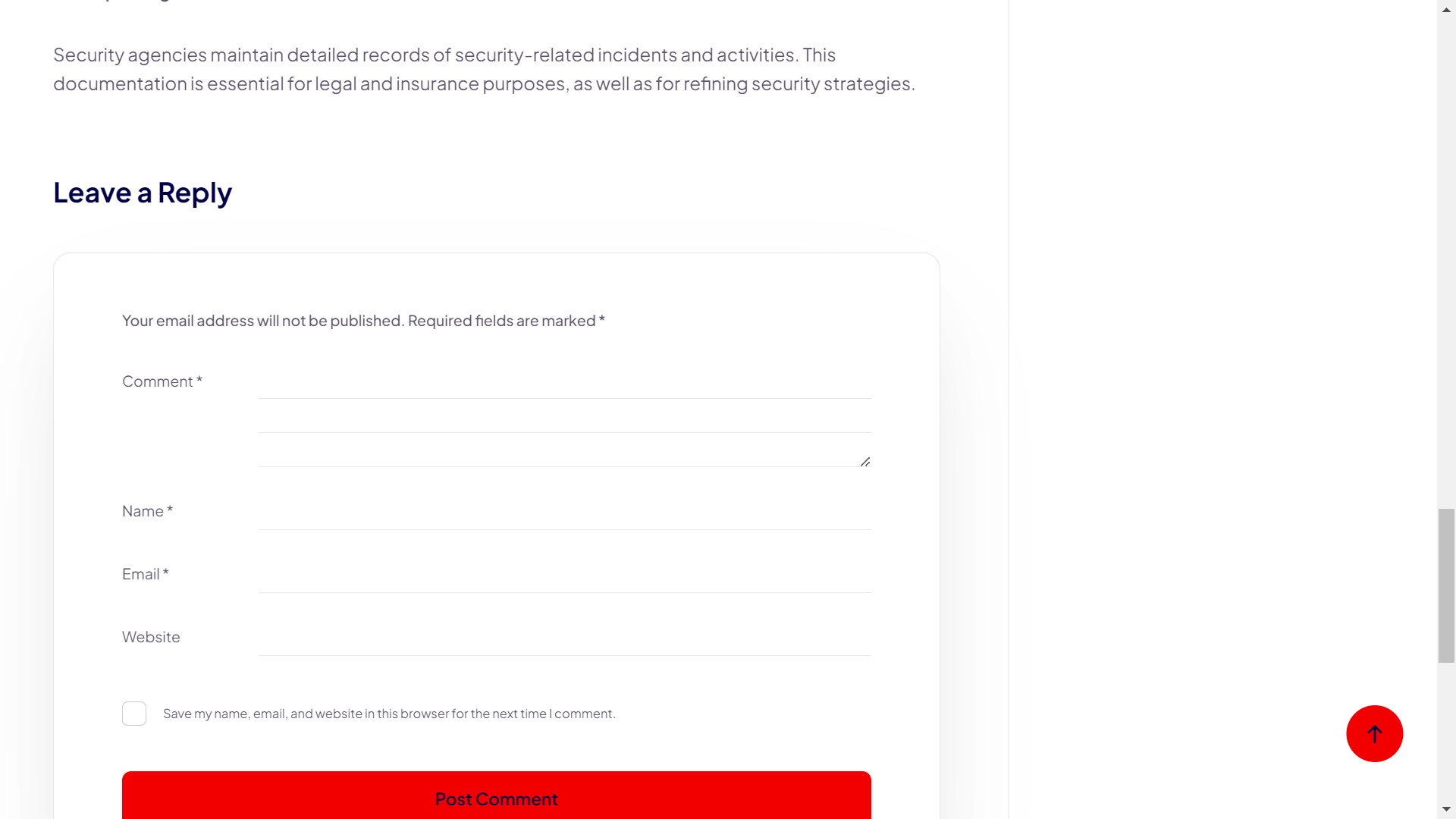Click the scrollbar down arrow
Viewport: 1456px width, 819px height.
1446,810
